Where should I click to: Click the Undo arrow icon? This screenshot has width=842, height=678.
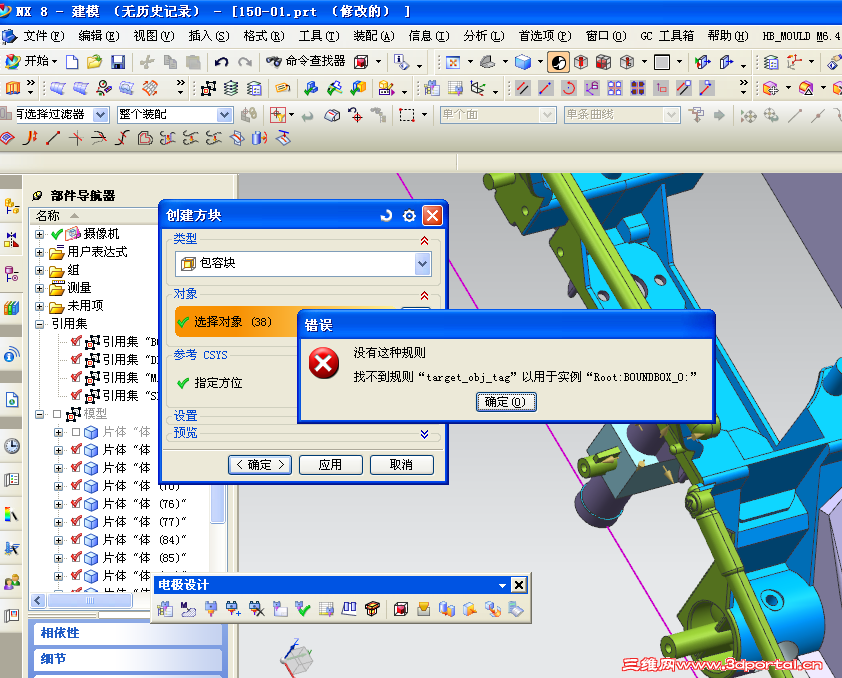tap(221, 62)
